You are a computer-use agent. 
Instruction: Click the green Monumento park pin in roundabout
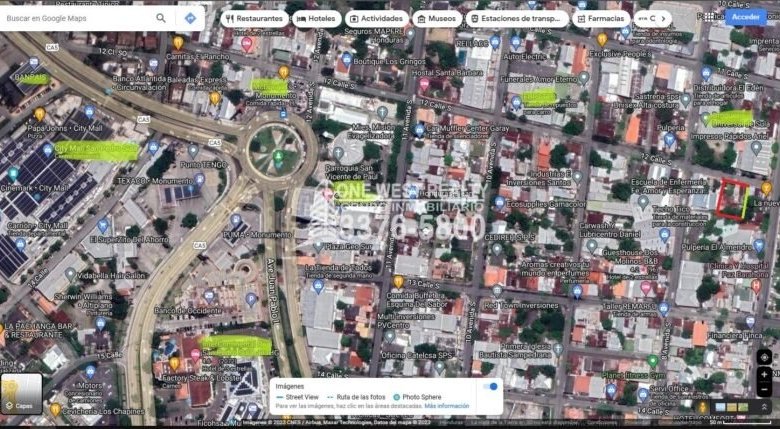pyautogui.click(x=279, y=156)
